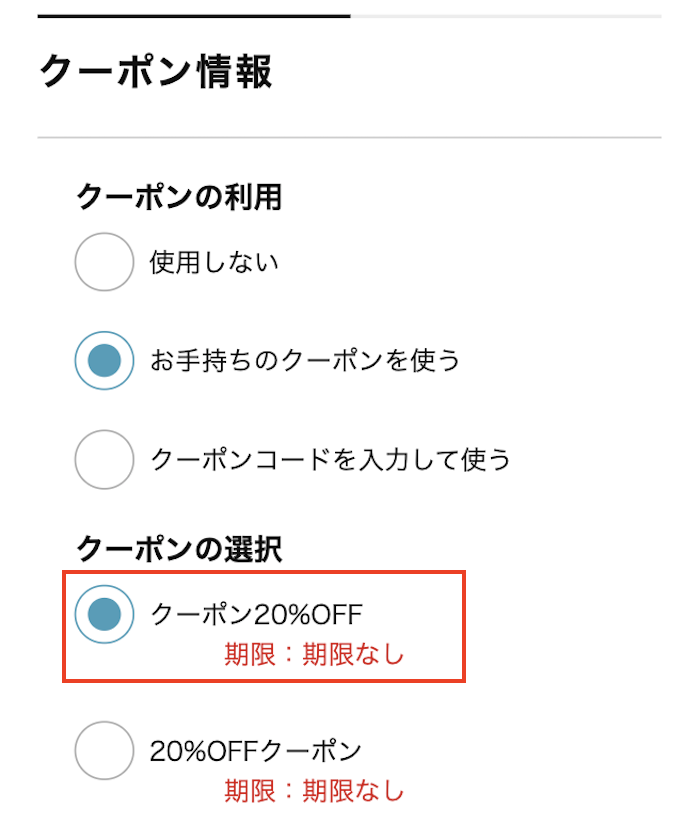Screen dimensions: 700x839
Task: Choose the お手持ちのクーポンを使う radio button
Action: pyautogui.click(x=104, y=360)
